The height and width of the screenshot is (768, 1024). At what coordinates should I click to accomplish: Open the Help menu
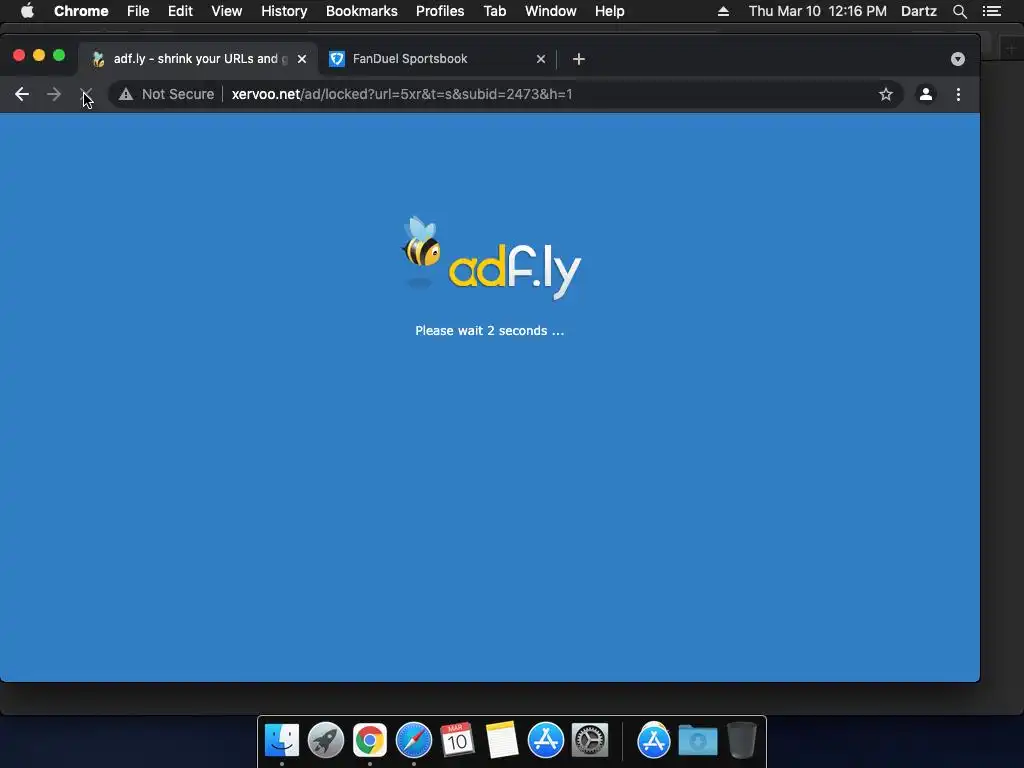609,11
